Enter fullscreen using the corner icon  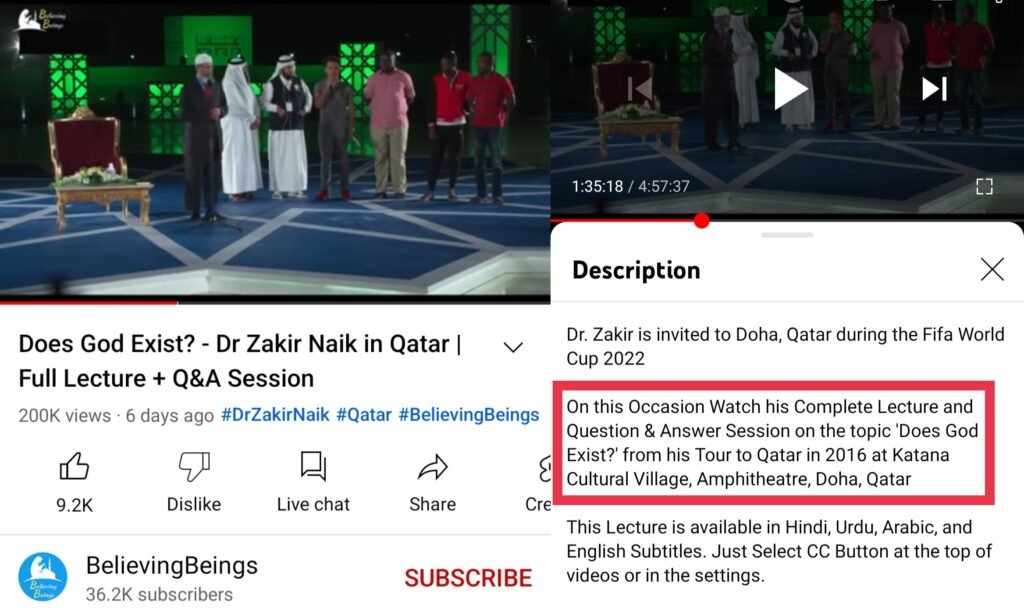click(984, 187)
